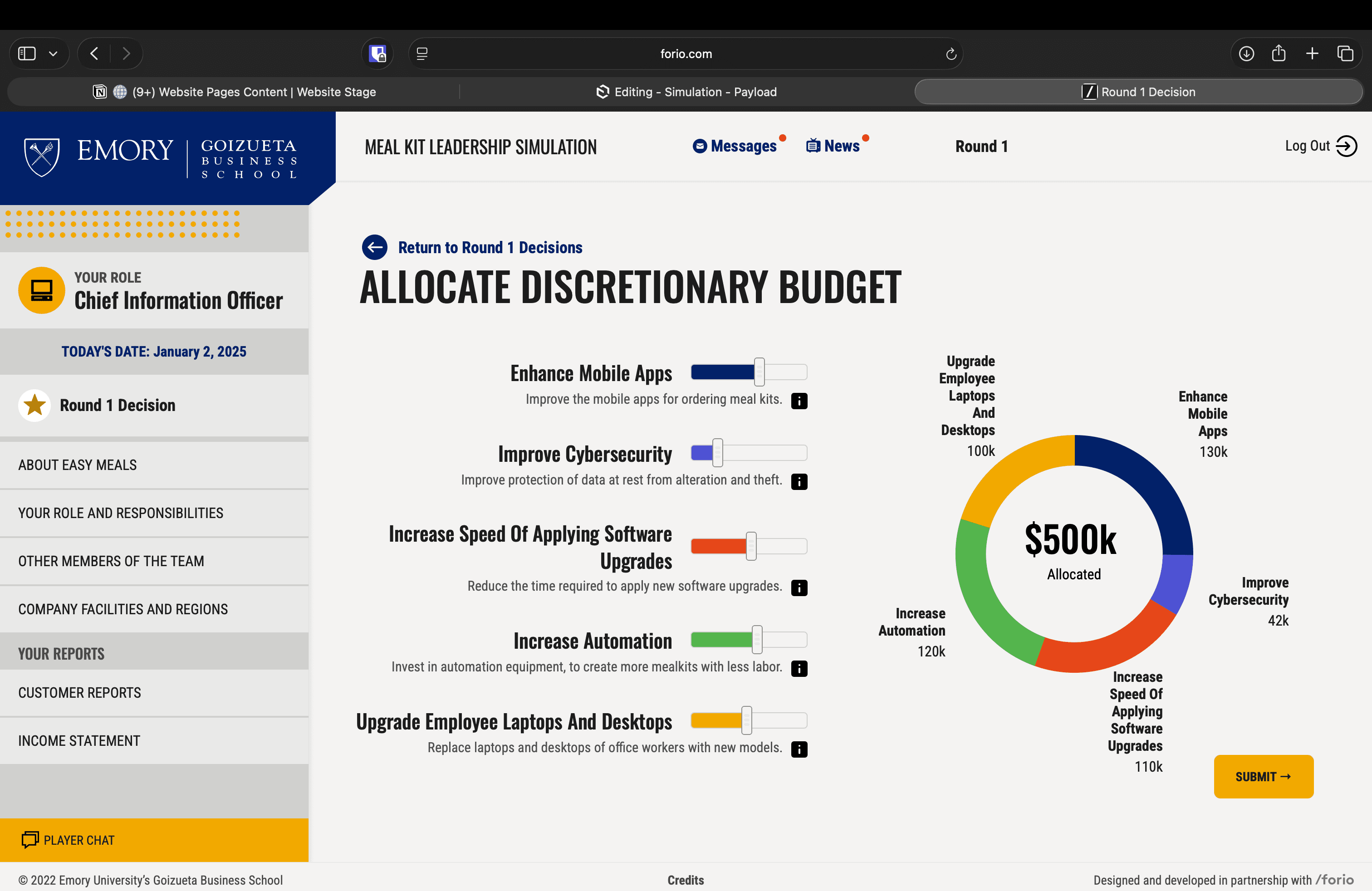Click info icon for Improve Cybersecurity
The image size is (1372, 891).
coord(799,481)
